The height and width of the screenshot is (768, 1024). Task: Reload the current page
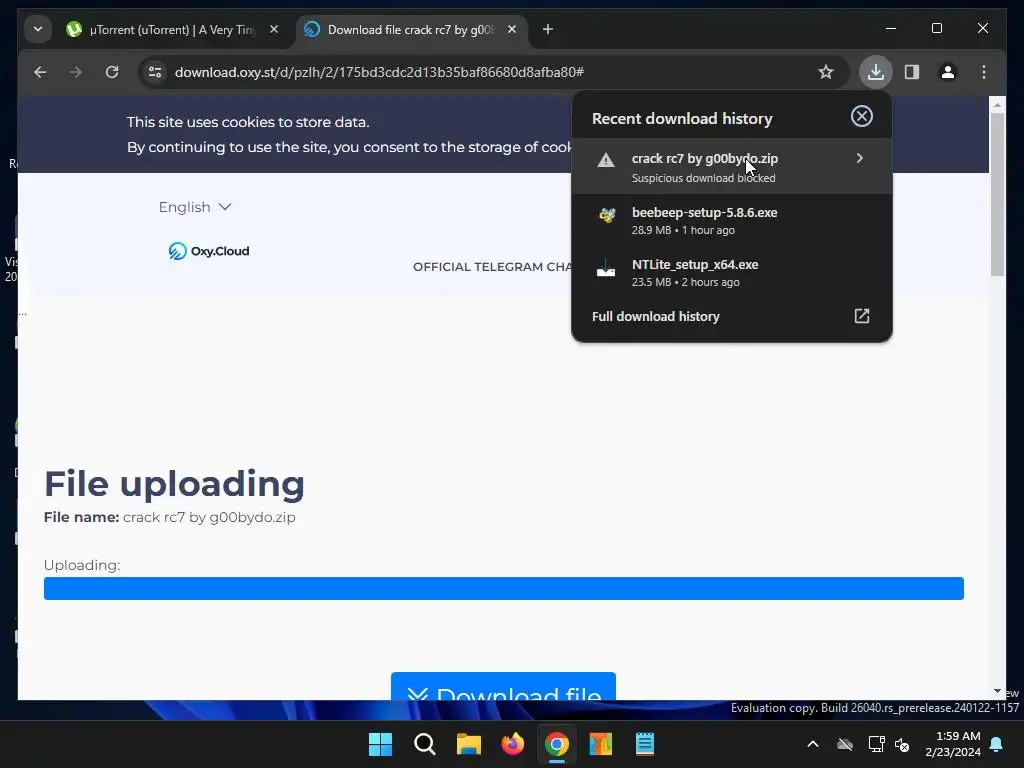pos(112,72)
